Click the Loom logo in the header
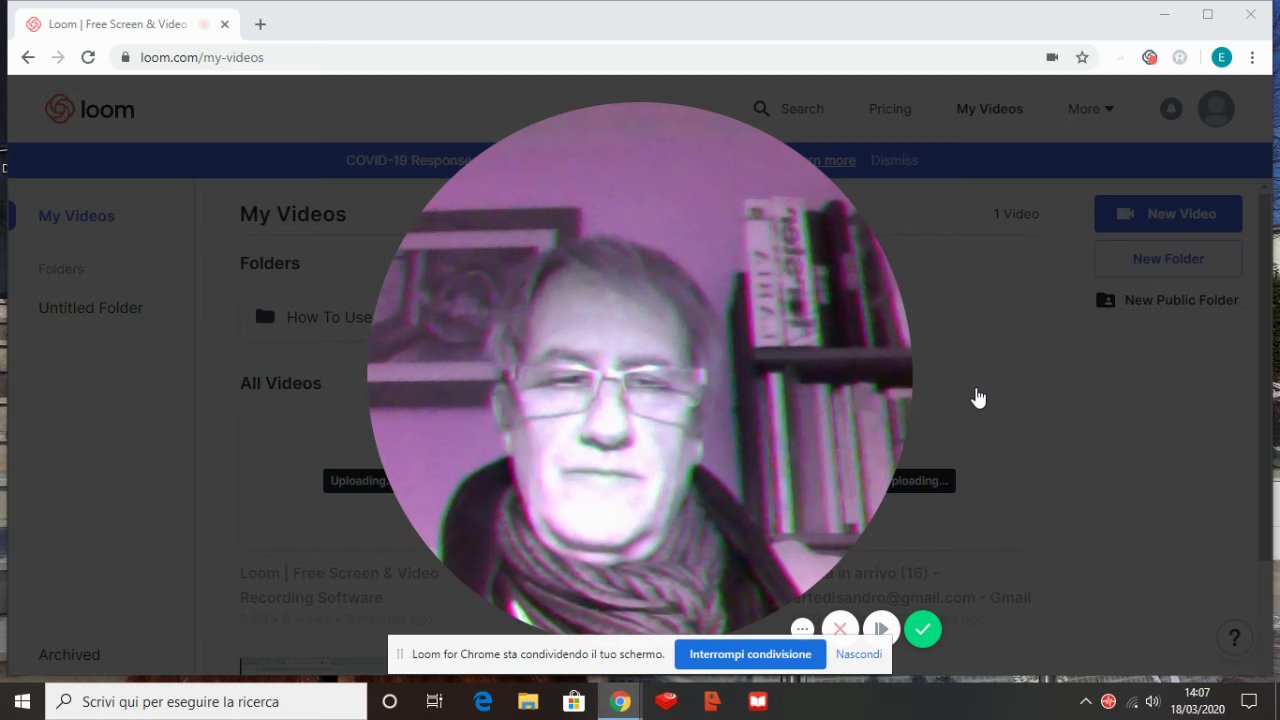The height and width of the screenshot is (720, 1280). pyautogui.click(x=90, y=109)
